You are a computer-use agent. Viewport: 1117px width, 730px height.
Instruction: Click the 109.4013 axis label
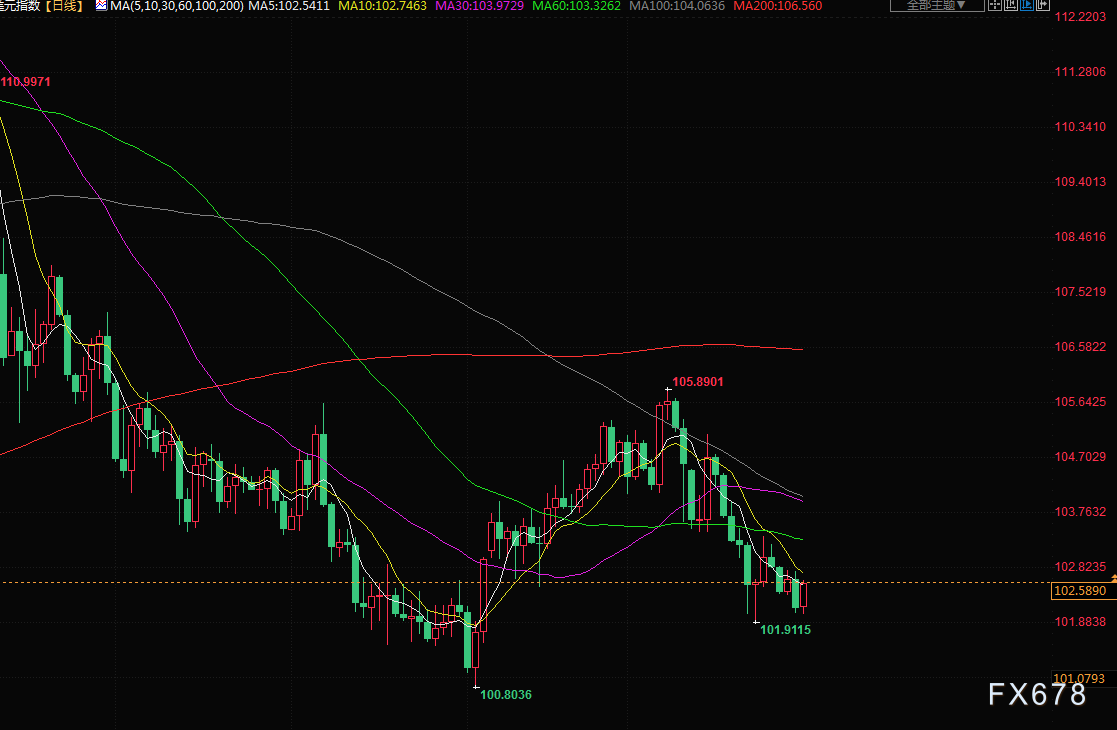pos(1080,182)
